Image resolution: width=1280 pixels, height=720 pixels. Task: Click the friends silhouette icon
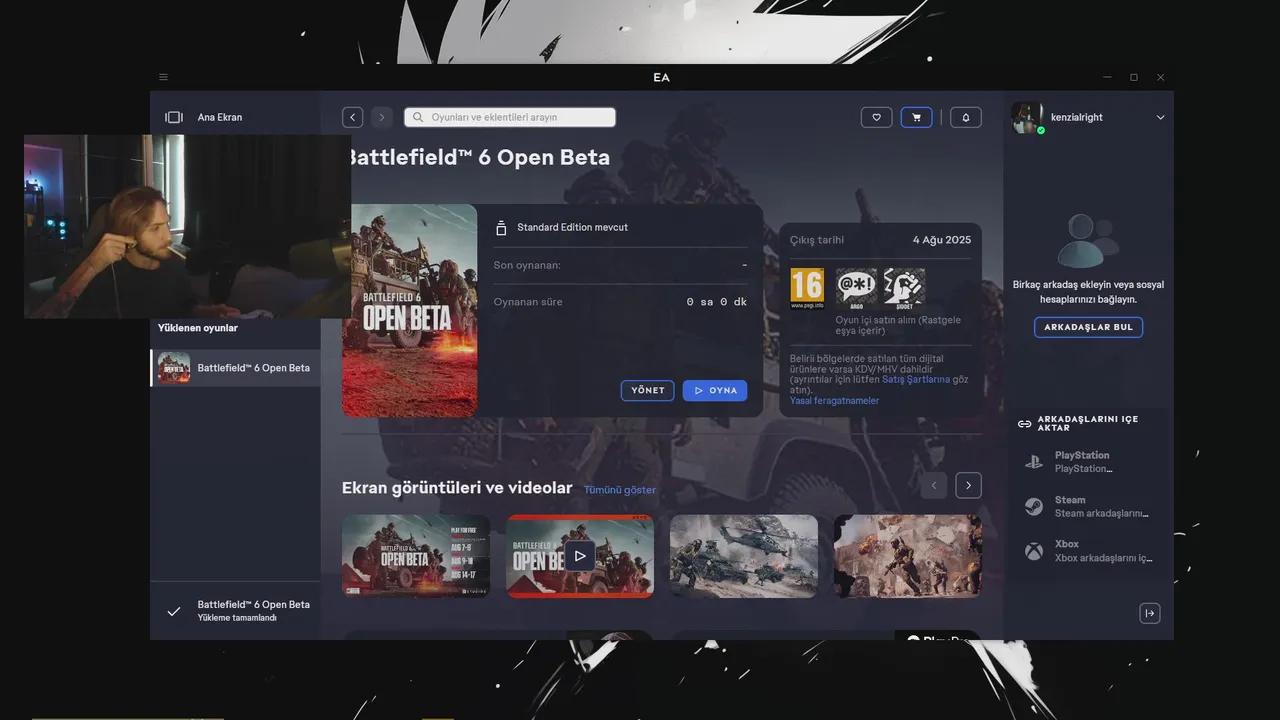point(1088,240)
